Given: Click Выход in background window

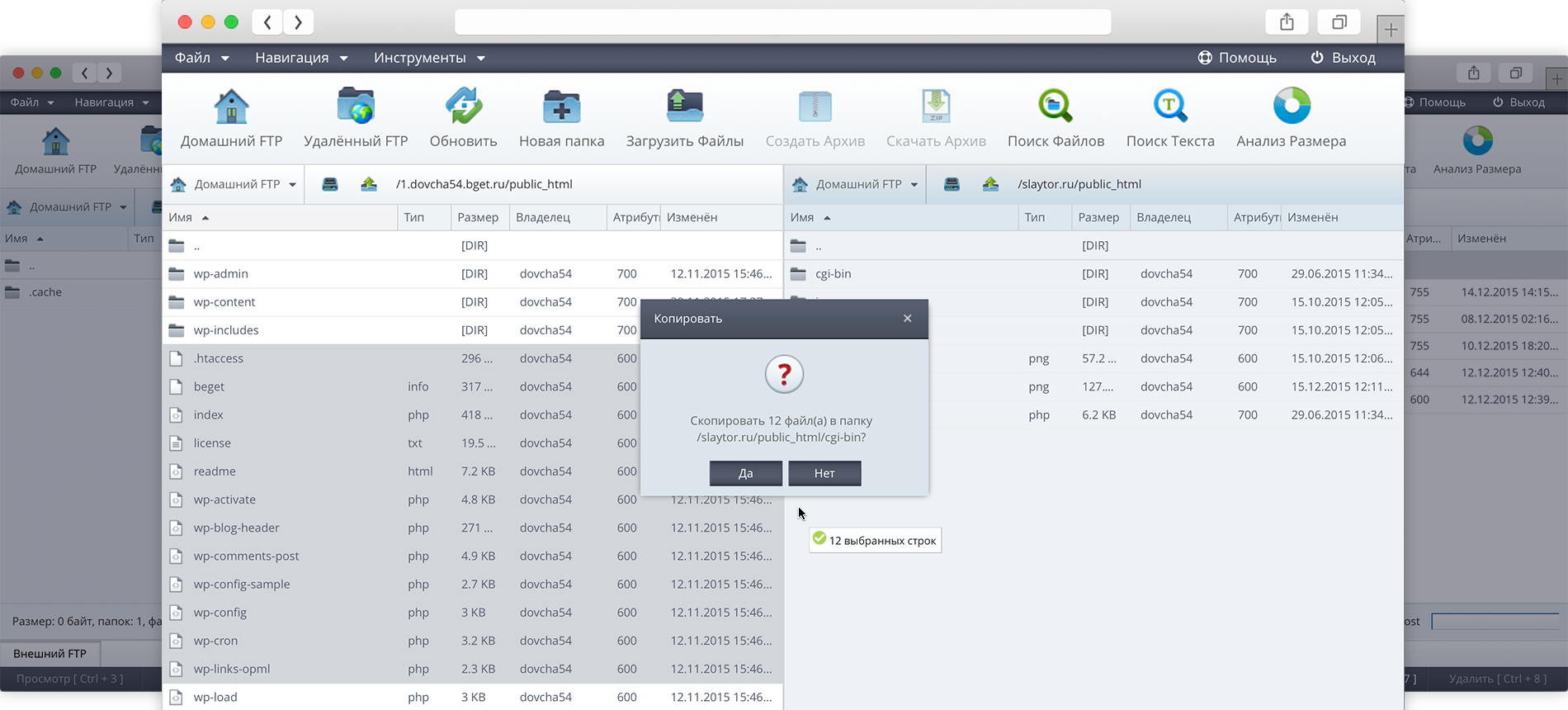Looking at the screenshot, I should click(1518, 102).
